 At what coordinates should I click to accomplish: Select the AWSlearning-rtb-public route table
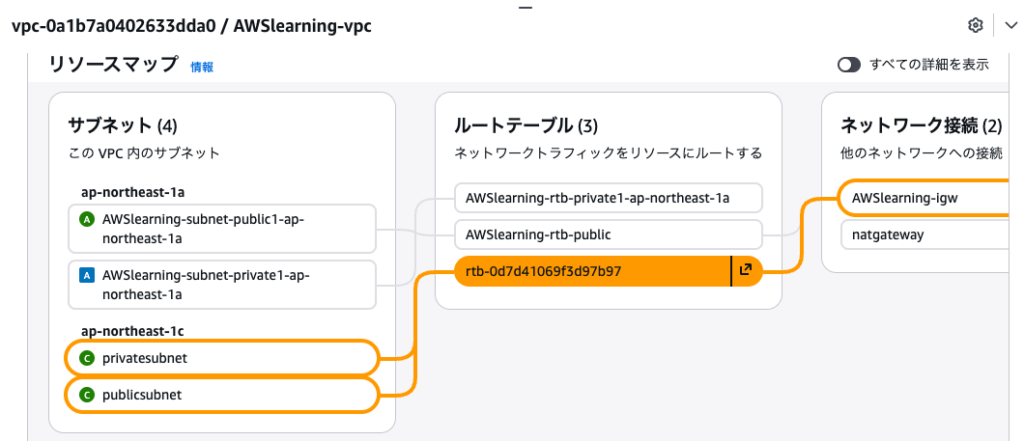coord(607,235)
